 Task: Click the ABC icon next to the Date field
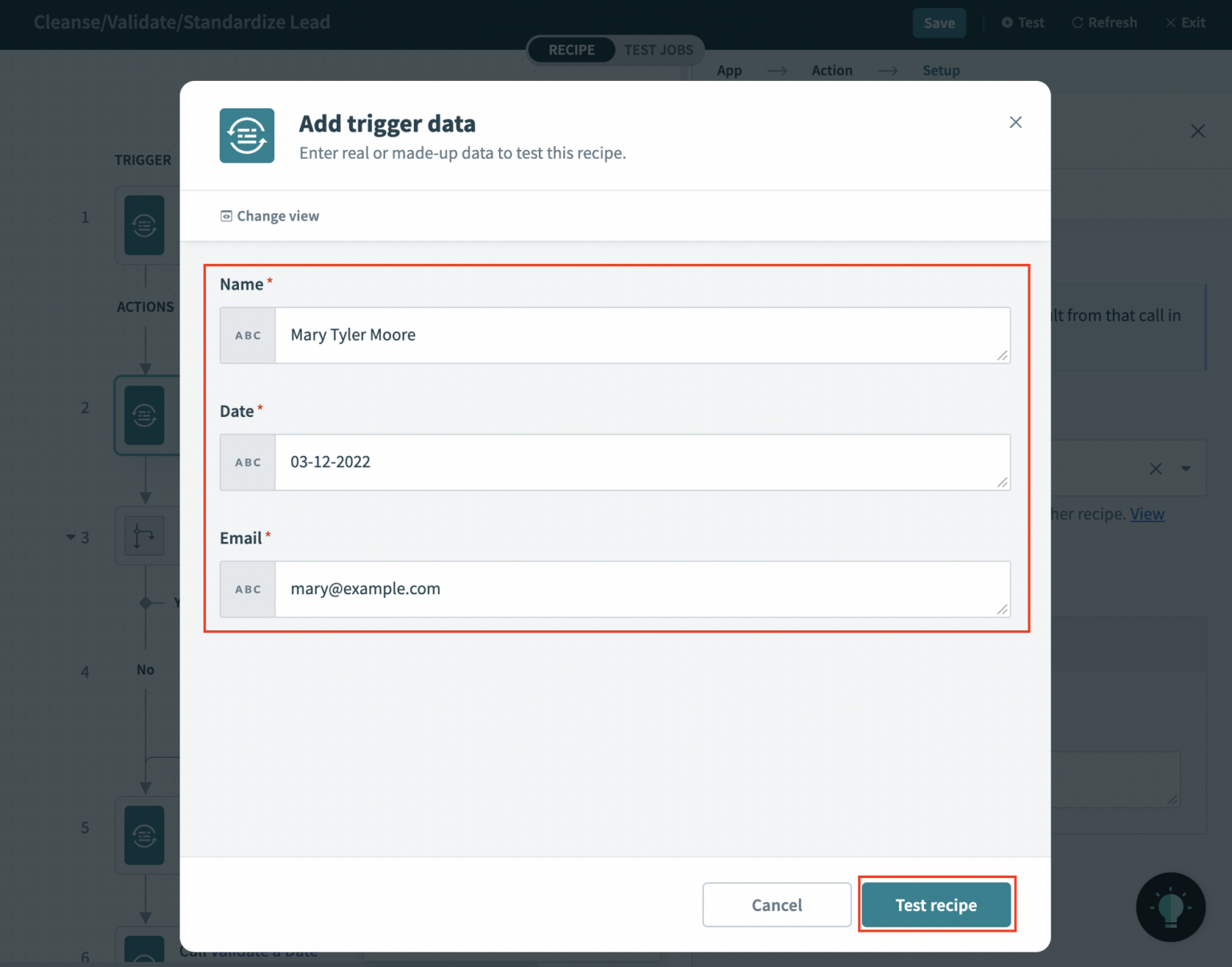pos(247,462)
